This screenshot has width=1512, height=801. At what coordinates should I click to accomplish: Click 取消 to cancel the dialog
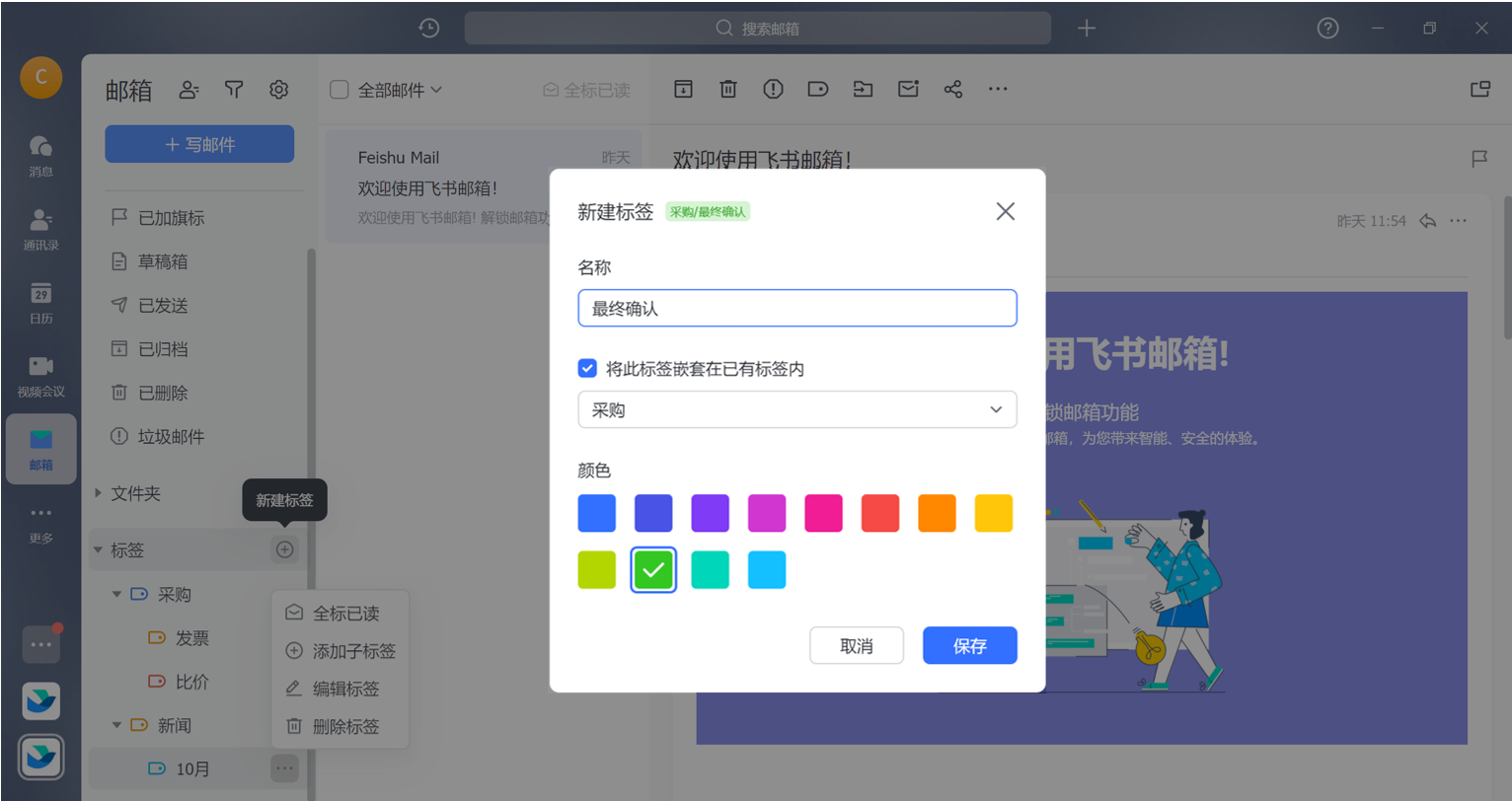click(857, 645)
